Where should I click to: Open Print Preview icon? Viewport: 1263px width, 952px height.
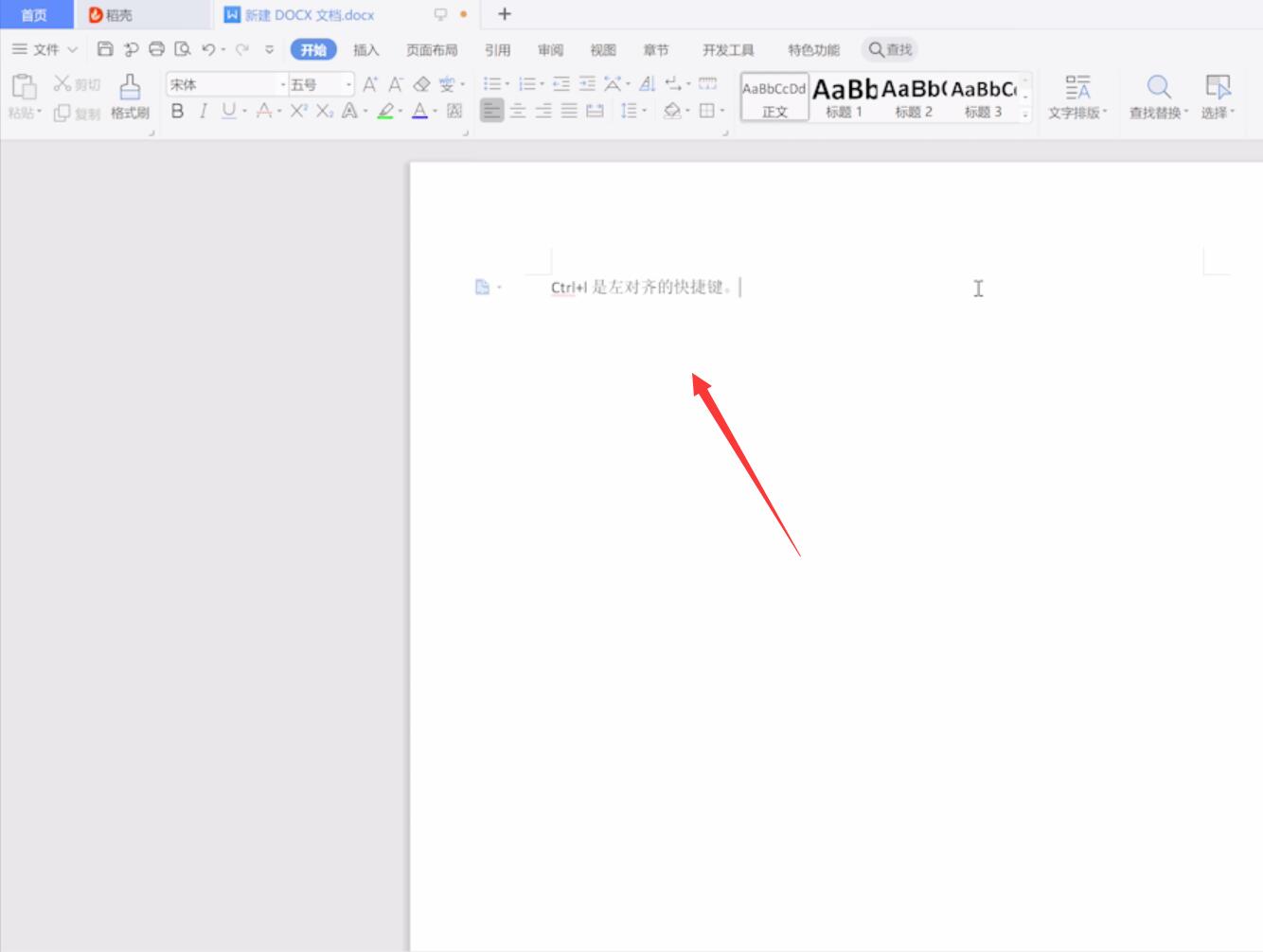183,49
